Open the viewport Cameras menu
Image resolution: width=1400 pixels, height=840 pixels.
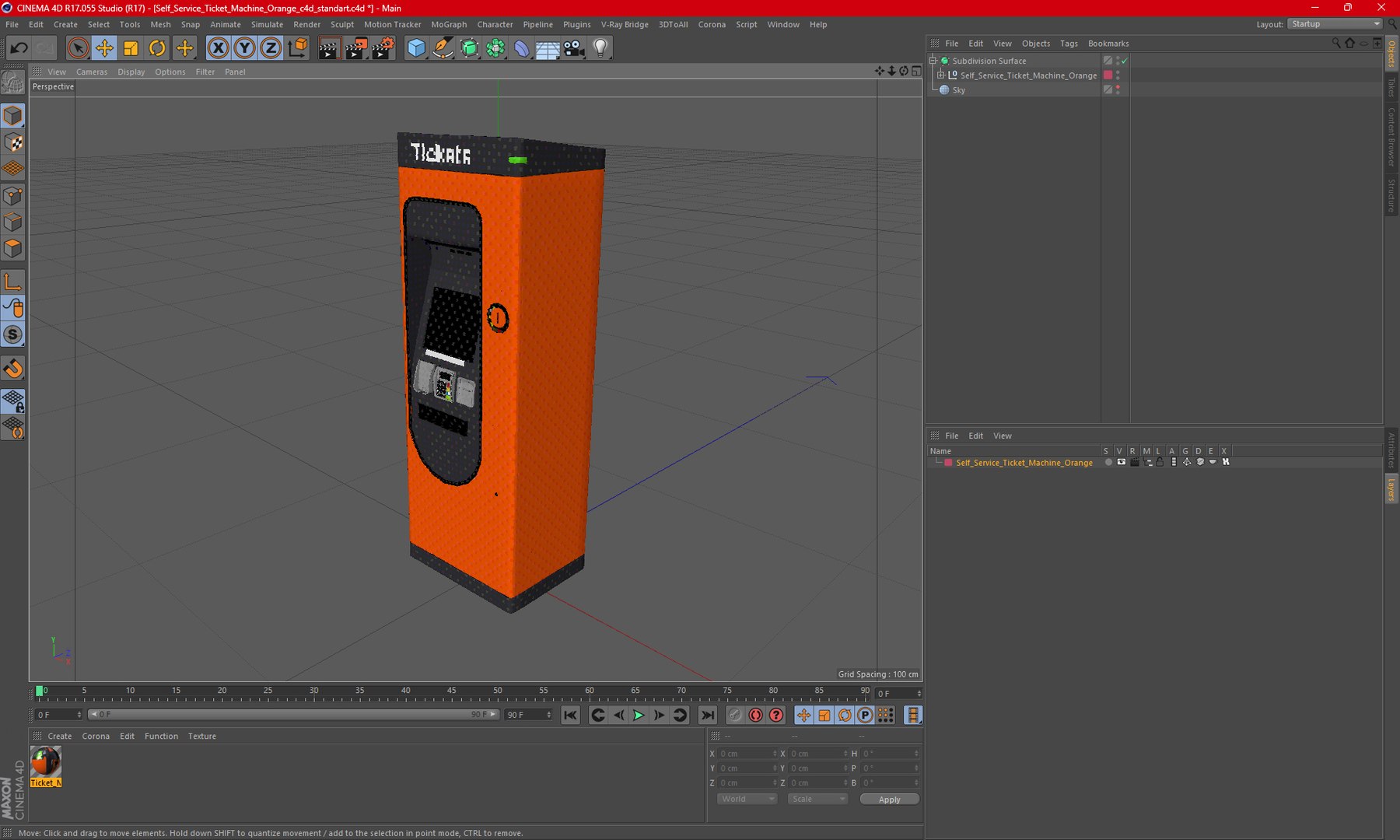click(x=92, y=72)
